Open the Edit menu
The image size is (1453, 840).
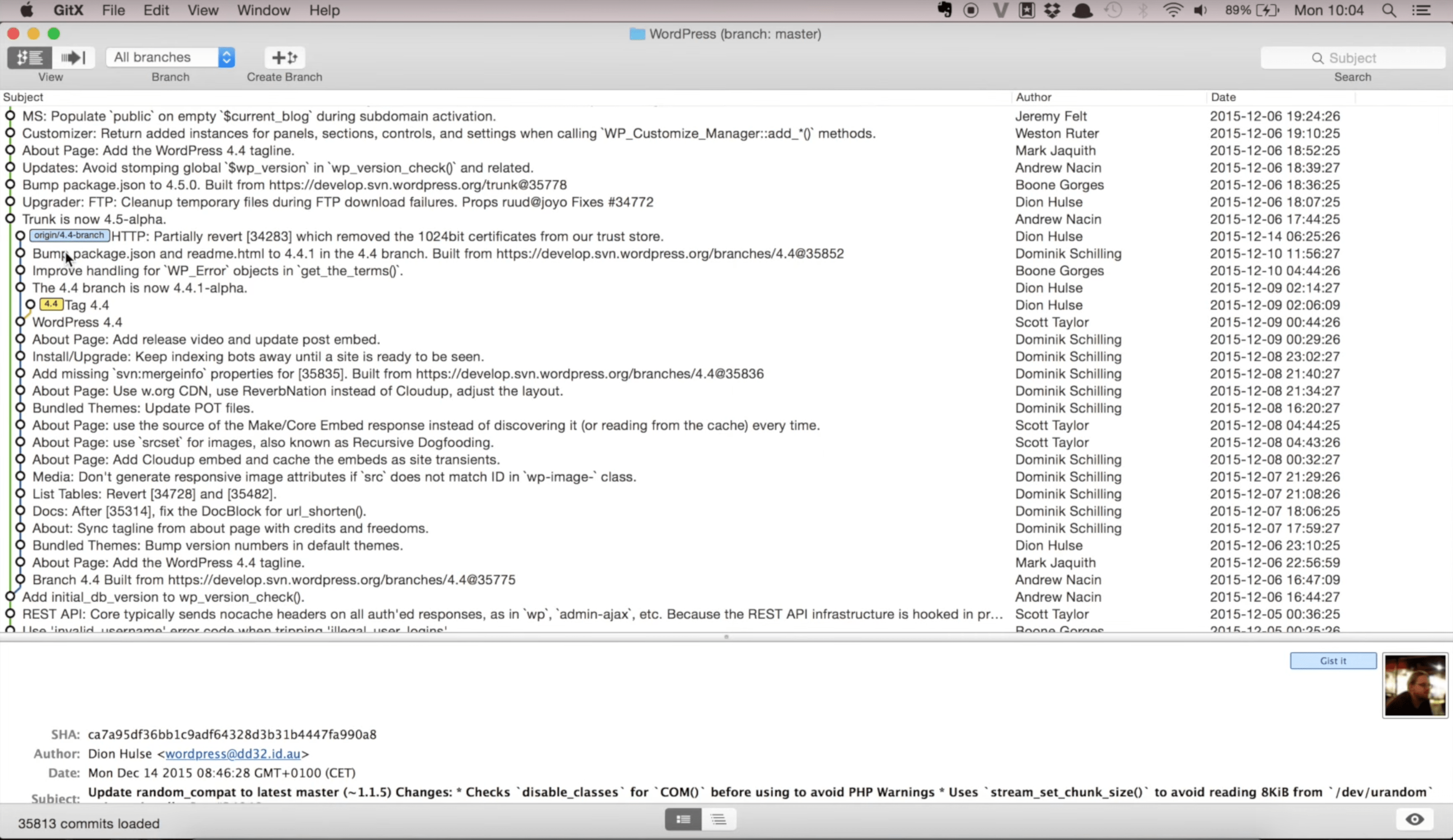[x=156, y=11]
